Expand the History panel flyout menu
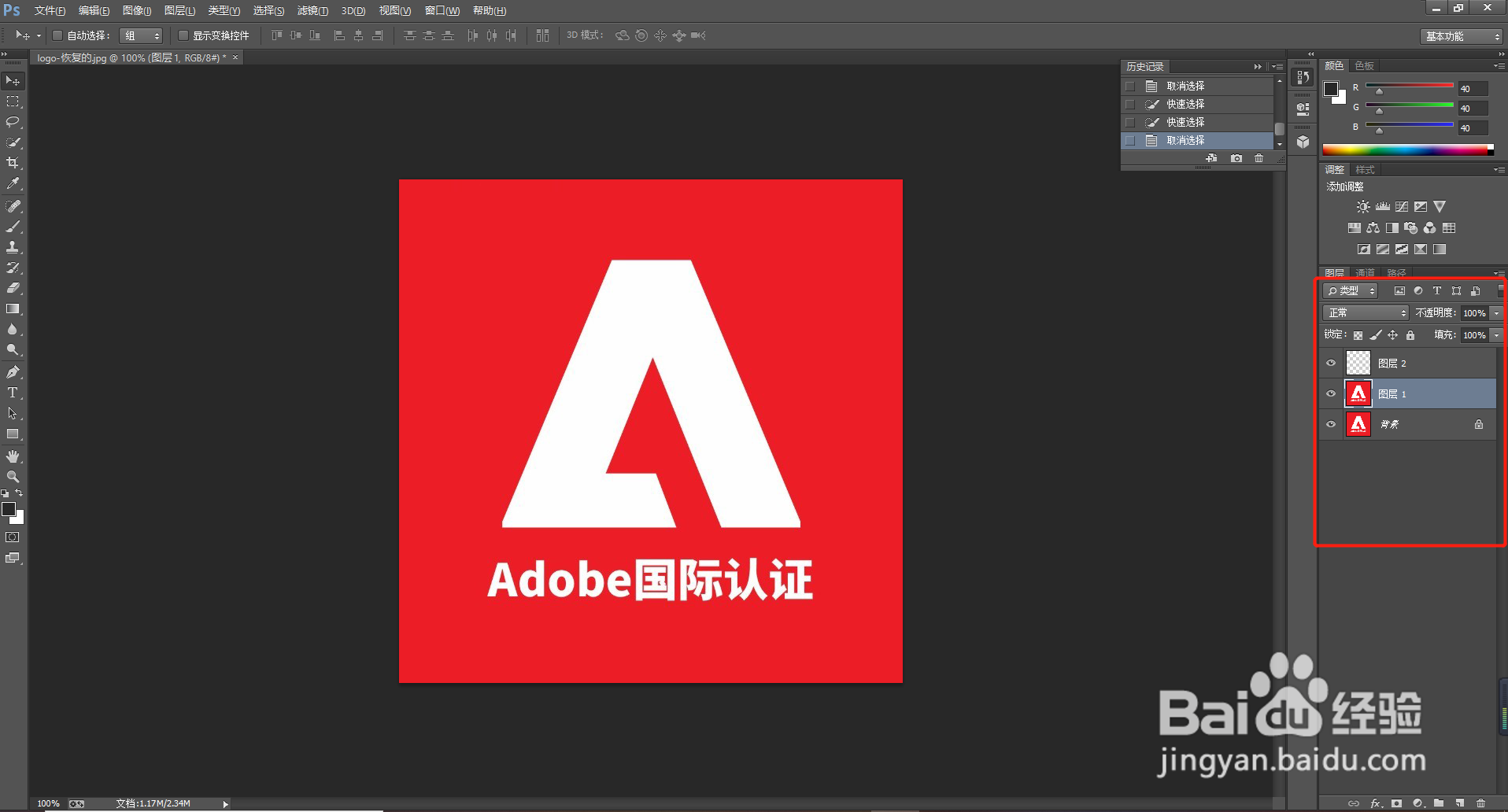Image resolution: width=1508 pixels, height=812 pixels. click(1277, 67)
